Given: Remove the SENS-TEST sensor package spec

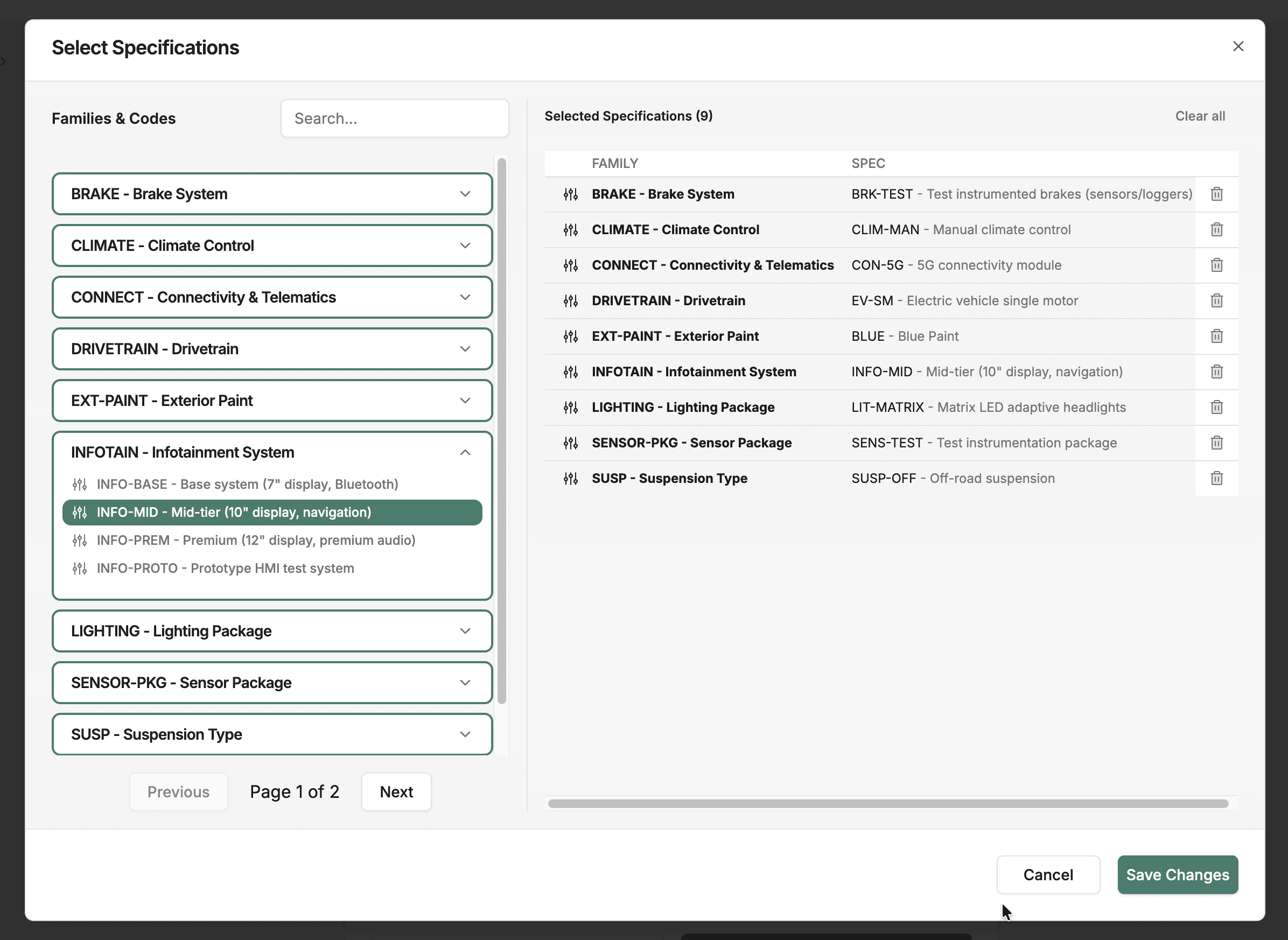Looking at the screenshot, I should click(x=1216, y=443).
